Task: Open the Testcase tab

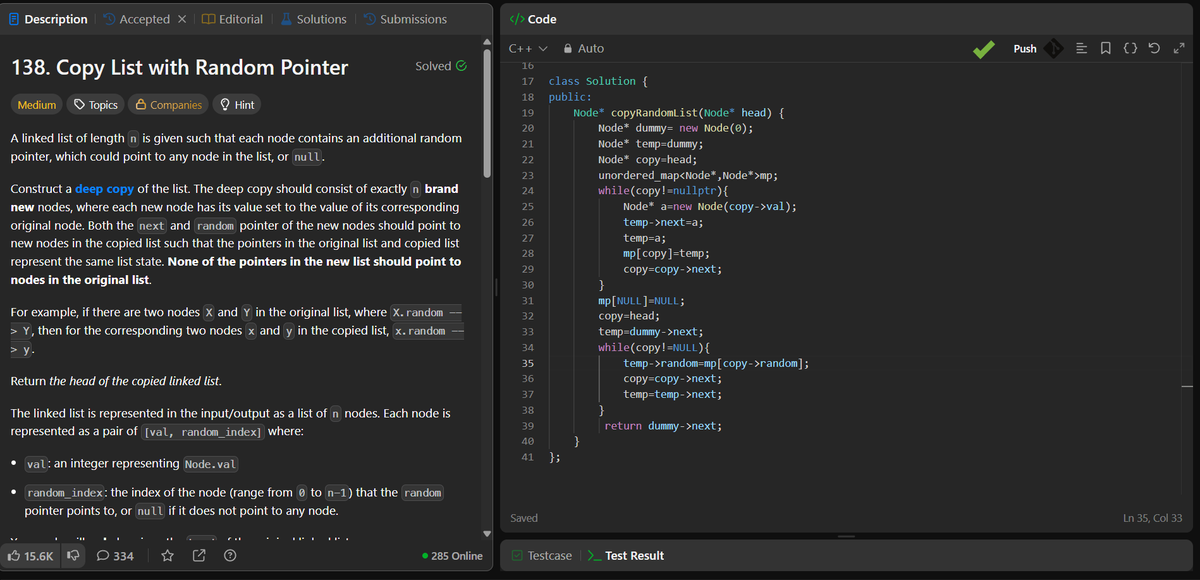Action: pos(541,556)
